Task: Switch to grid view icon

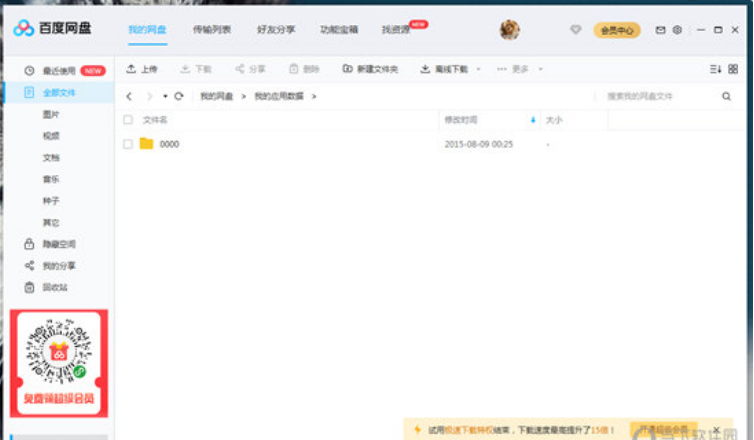Action: click(x=733, y=69)
